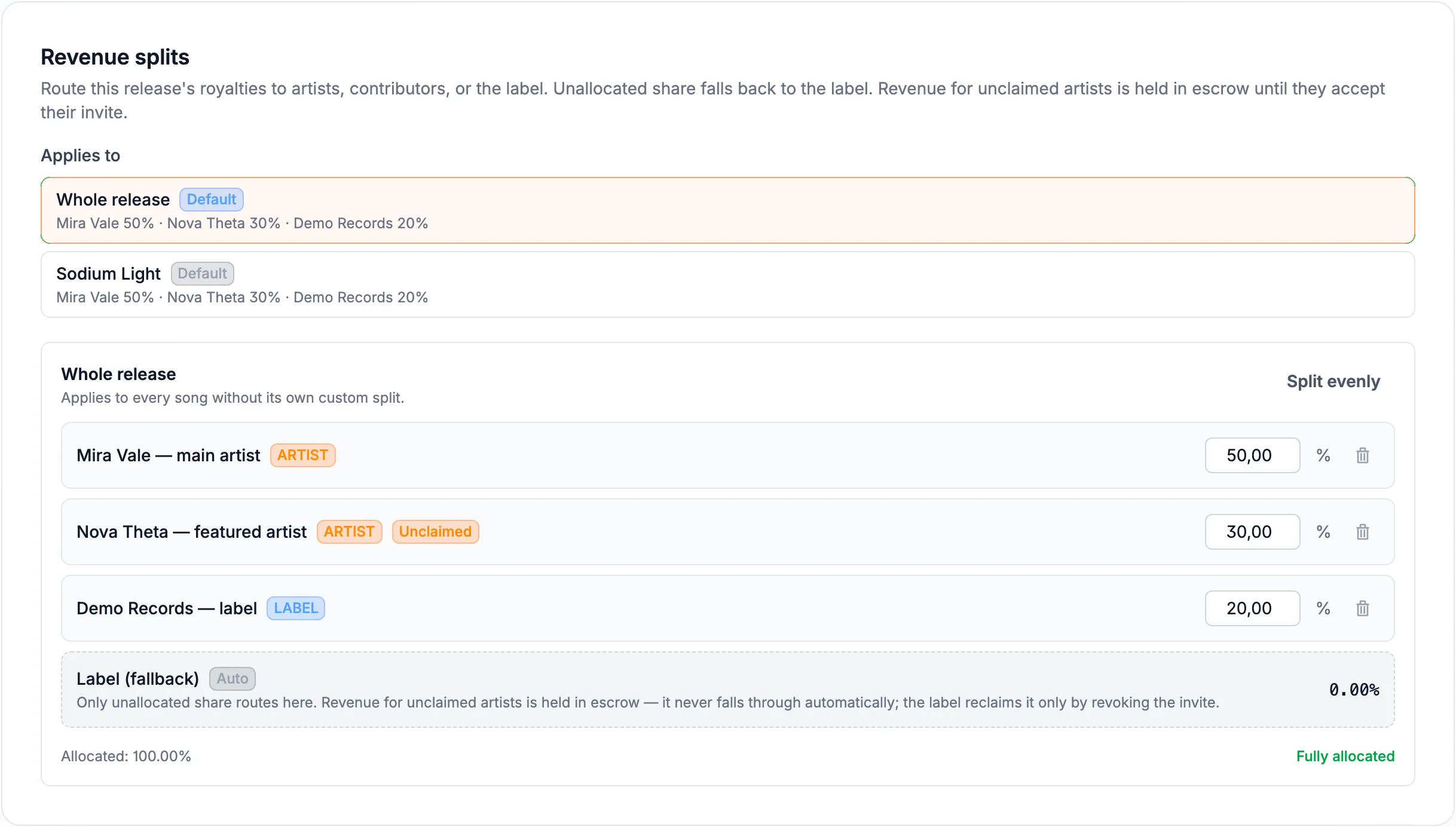Viewport: 1456px width, 827px height.
Task: Edit Demo Records' 20,00 percentage field
Action: point(1252,608)
